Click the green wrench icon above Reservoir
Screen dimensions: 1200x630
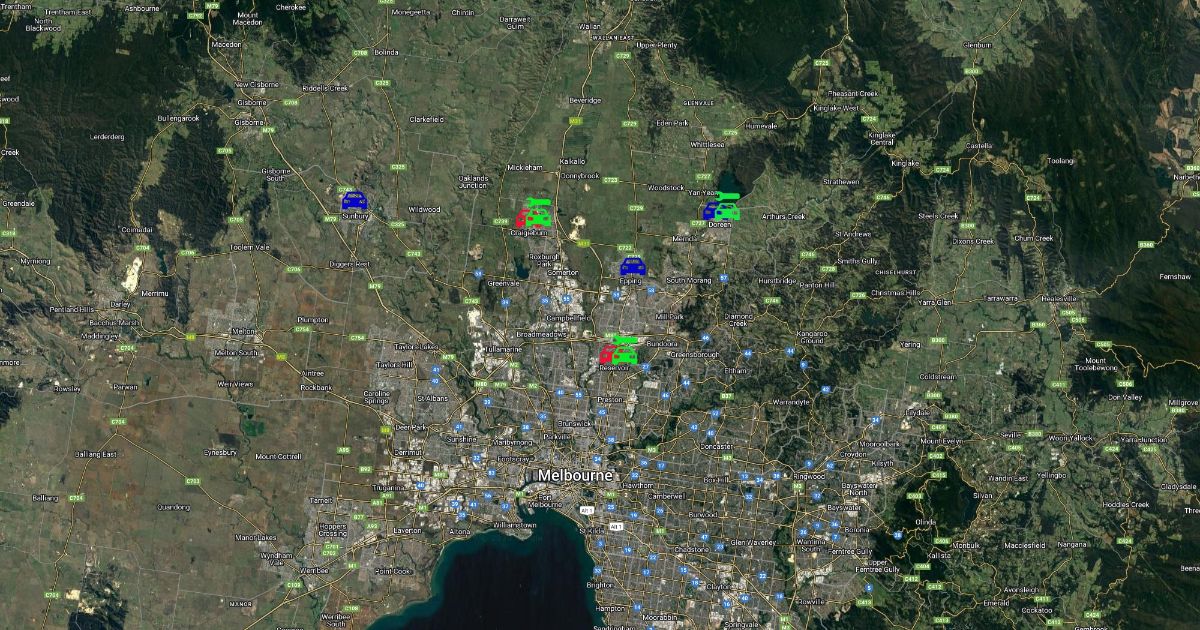626,340
